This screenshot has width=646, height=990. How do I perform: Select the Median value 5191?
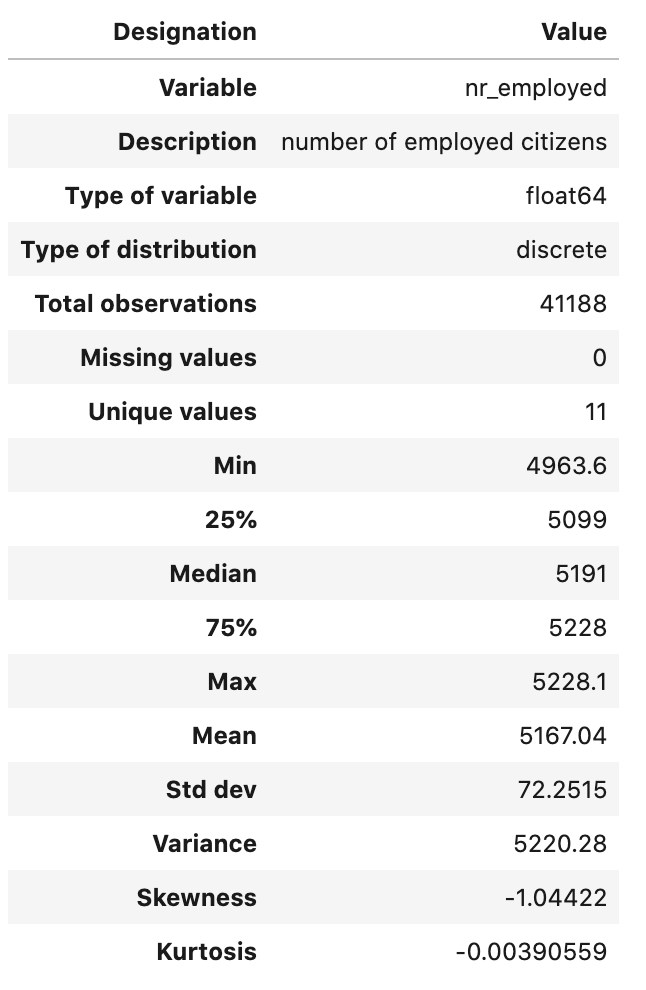tap(581, 574)
